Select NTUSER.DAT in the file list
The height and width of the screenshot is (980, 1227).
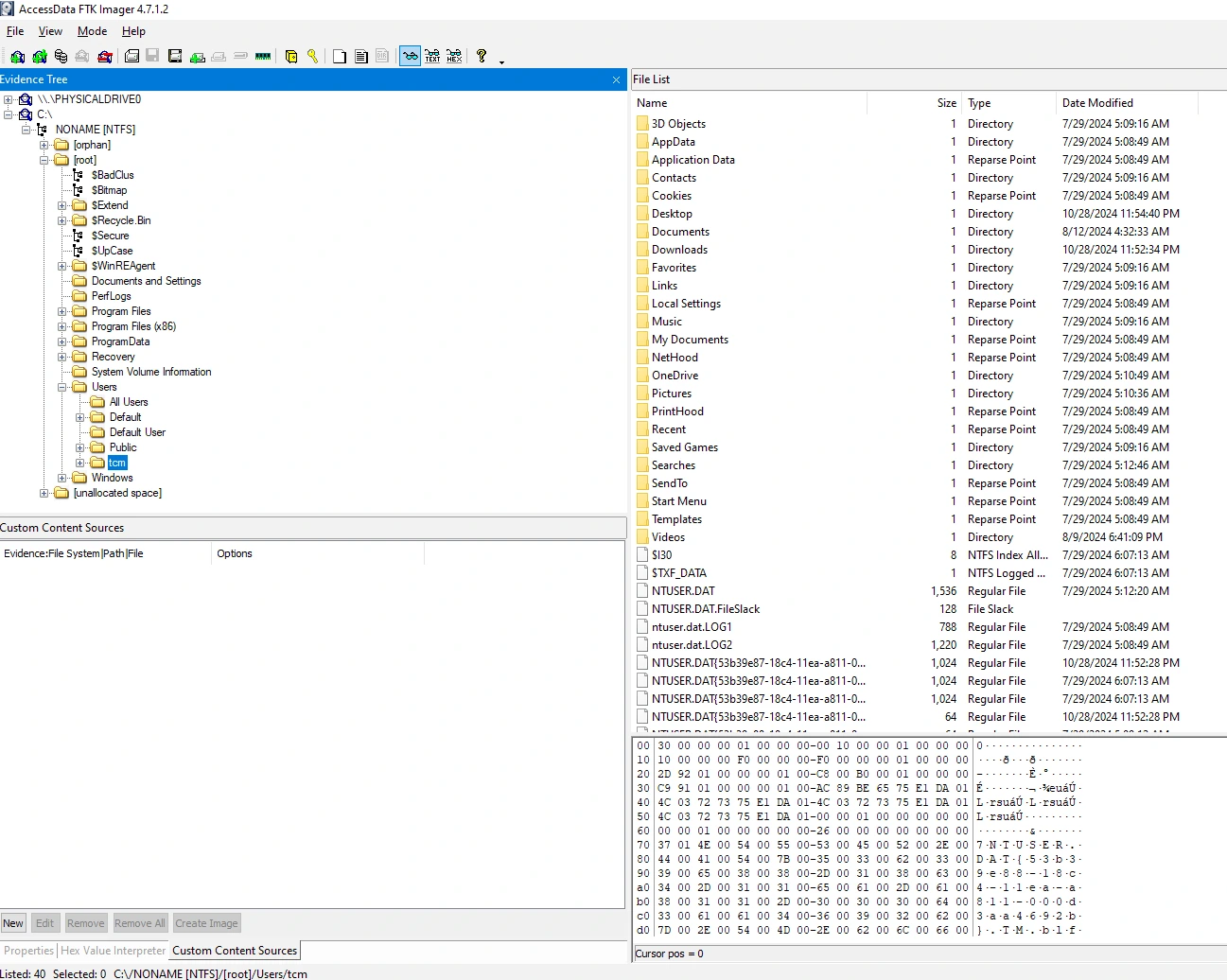coord(683,591)
